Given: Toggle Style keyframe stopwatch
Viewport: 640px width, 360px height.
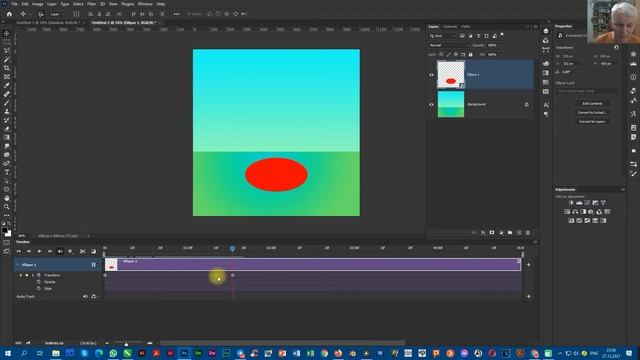Looking at the screenshot, I should (x=39, y=288).
